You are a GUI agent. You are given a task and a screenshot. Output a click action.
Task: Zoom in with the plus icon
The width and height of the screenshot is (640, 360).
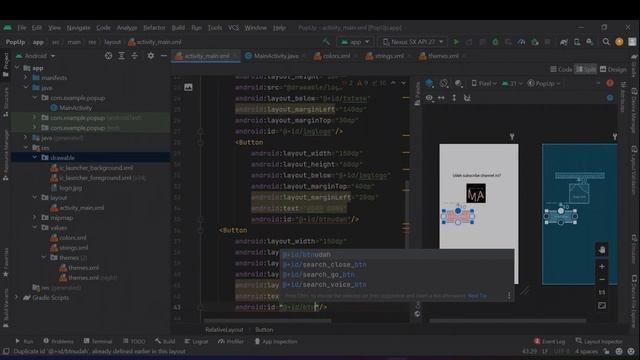point(602,267)
